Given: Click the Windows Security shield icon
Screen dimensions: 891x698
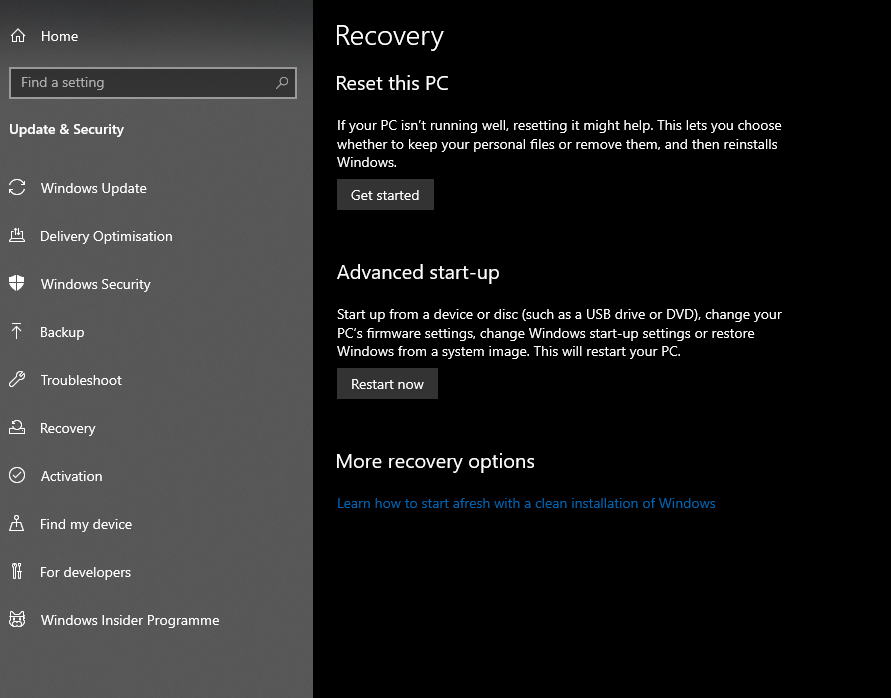Looking at the screenshot, I should pyautogui.click(x=17, y=283).
